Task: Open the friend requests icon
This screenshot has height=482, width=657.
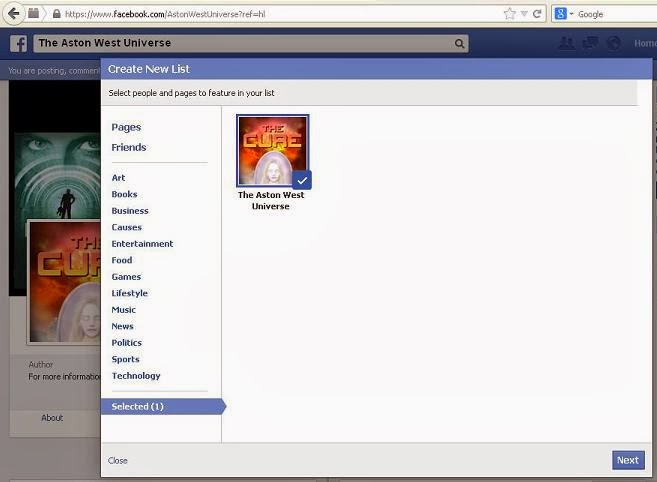Action: [x=567, y=43]
